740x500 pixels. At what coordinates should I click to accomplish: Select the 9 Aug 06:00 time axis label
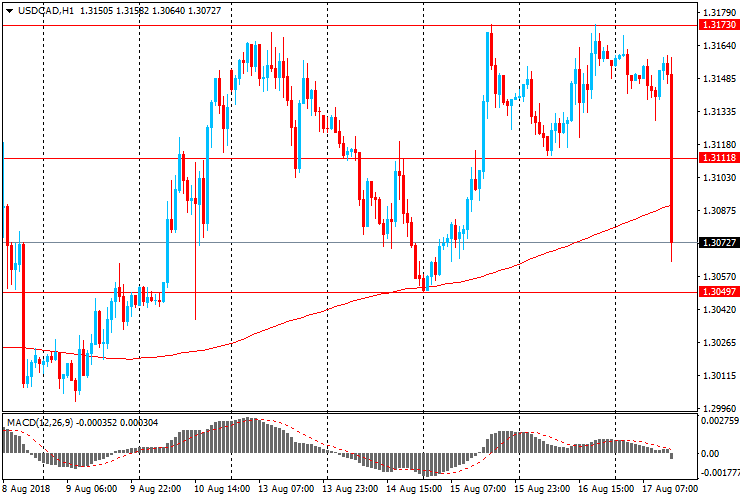91,488
